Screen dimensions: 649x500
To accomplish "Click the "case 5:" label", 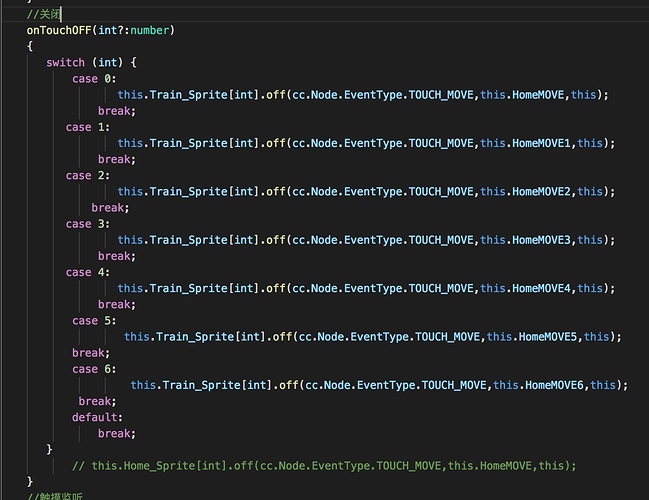I will (94, 320).
